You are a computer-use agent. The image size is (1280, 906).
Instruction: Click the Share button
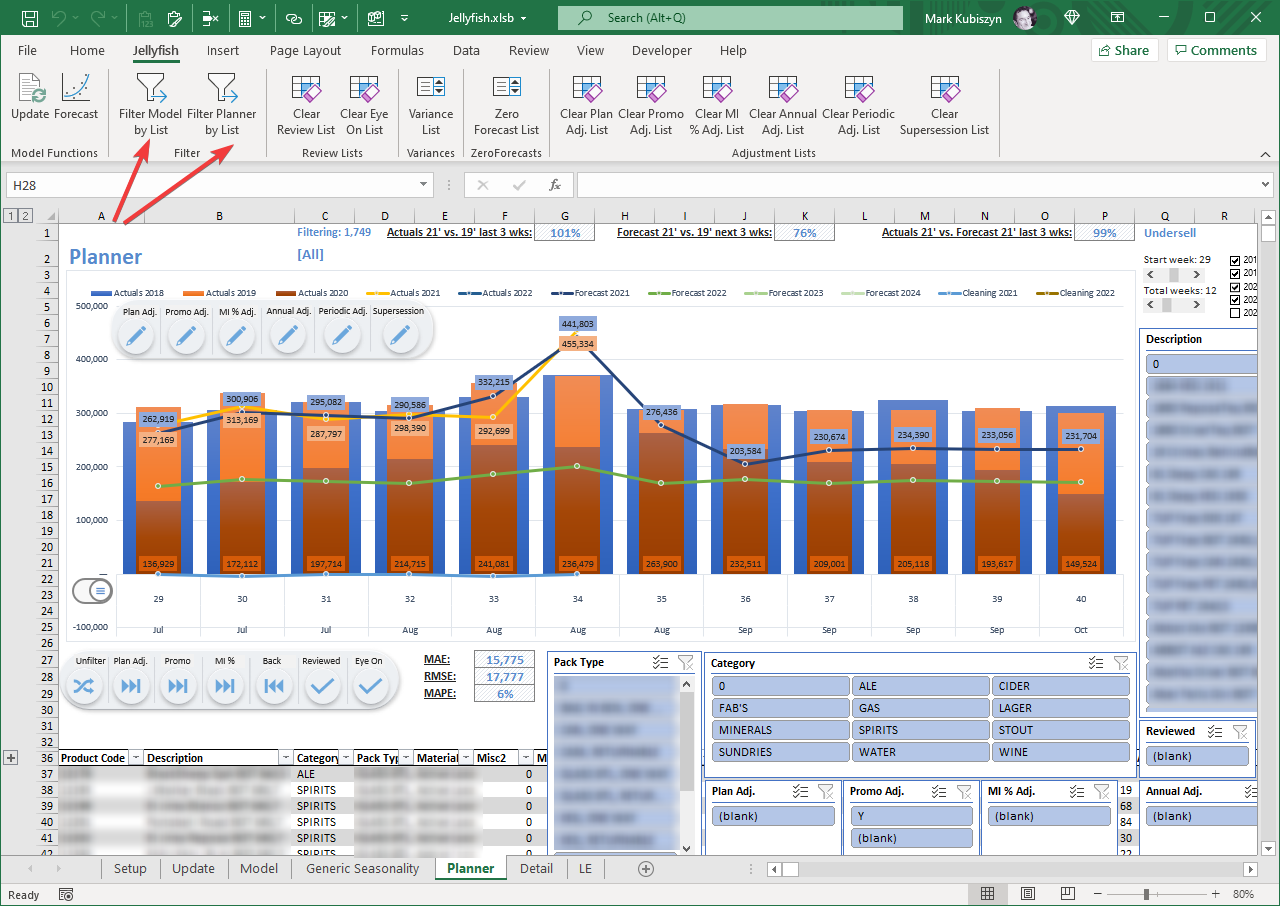pos(1125,50)
